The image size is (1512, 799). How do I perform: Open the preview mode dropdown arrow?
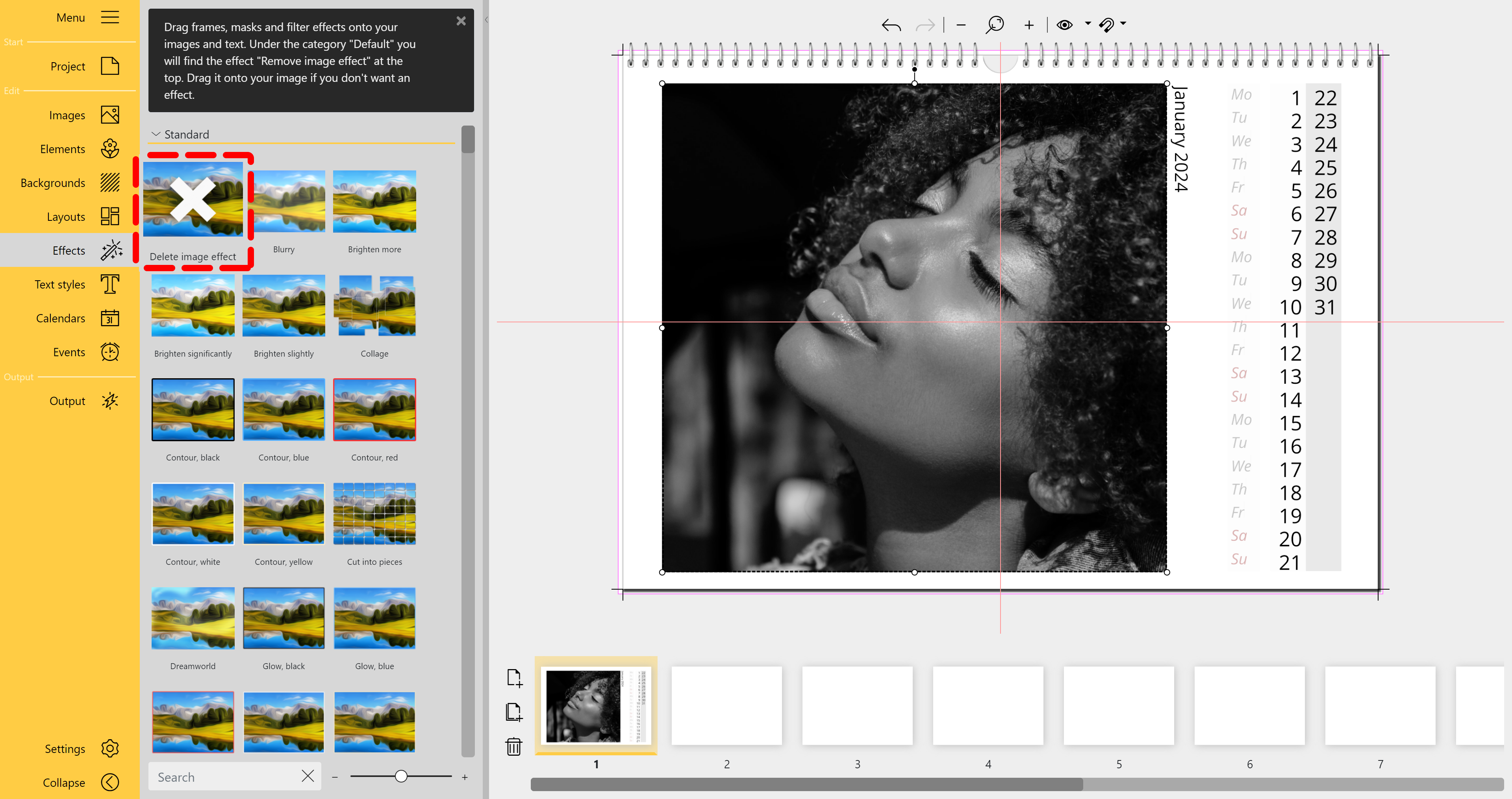(x=1087, y=25)
